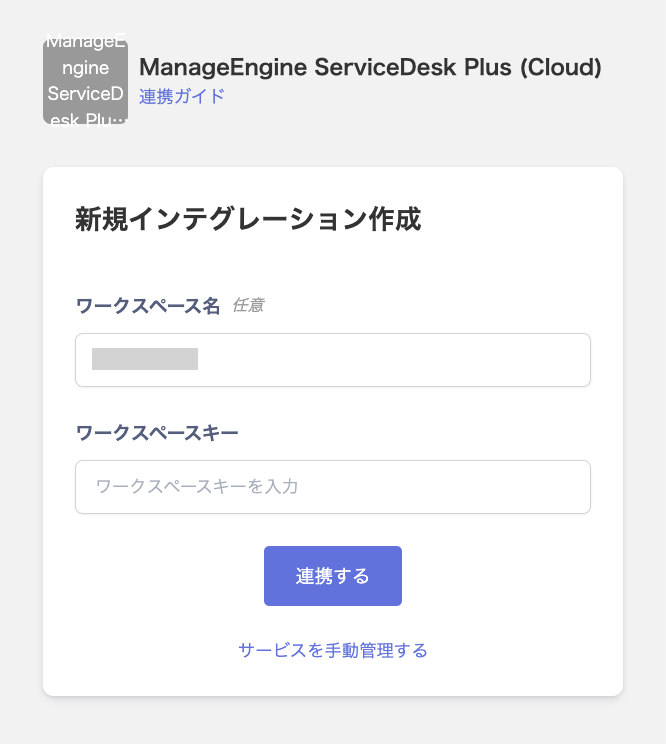The image size is (666, 744).
Task: Open the 連携ガイド link
Action: [x=182, y=96]
